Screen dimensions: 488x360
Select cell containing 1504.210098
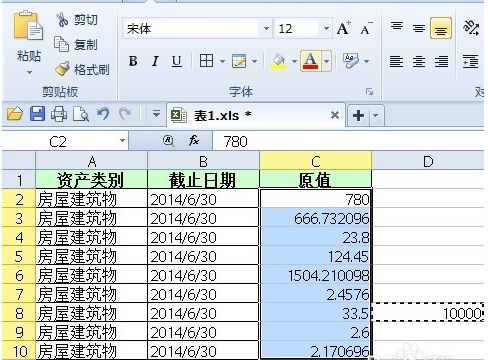[x=316, y=275]
